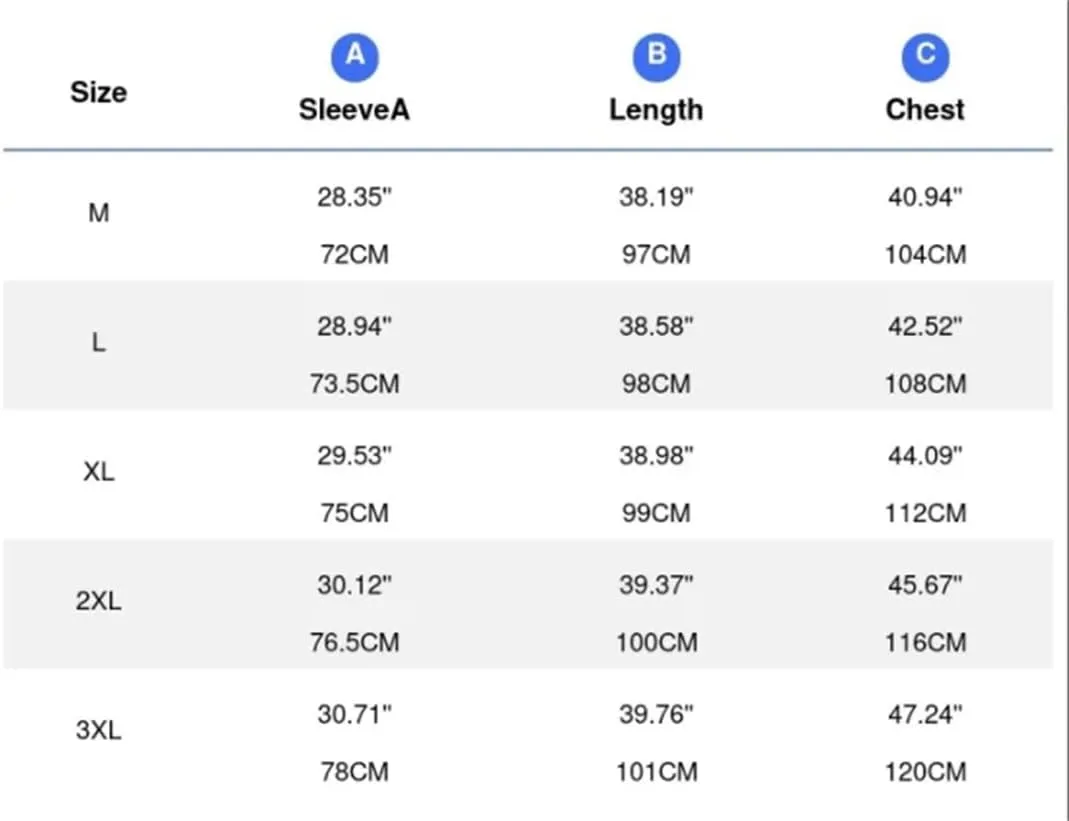The image size is (1069, 821).
Task: Click the 120CM chest value
Action: coord(925,773)
